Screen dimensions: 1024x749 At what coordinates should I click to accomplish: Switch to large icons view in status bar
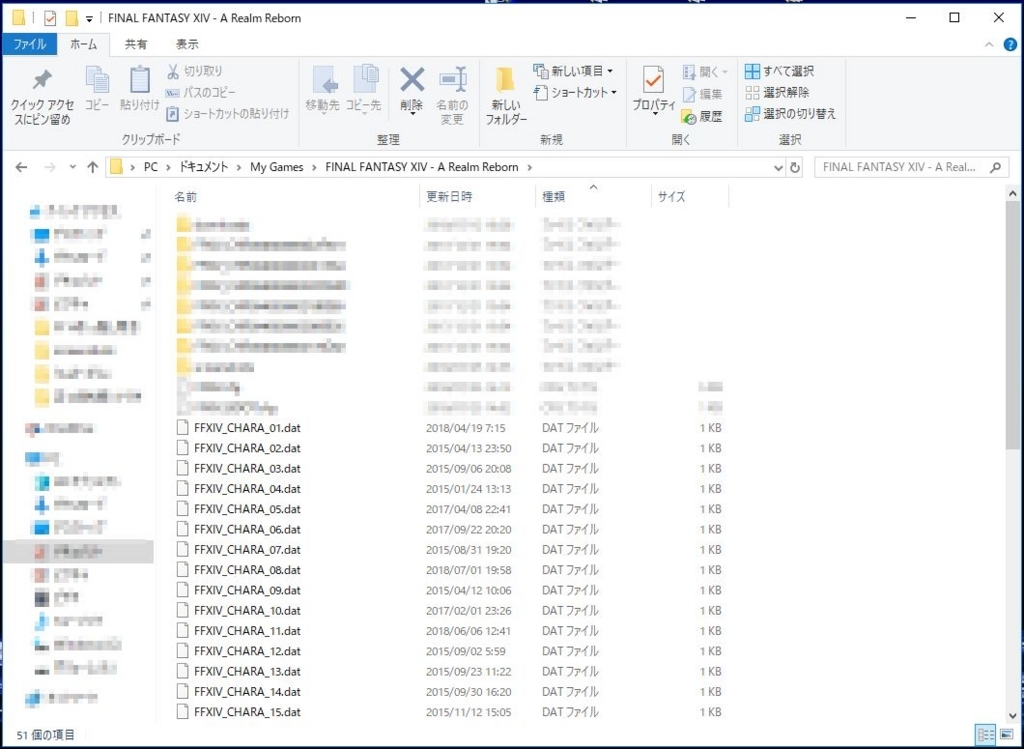point(1006,735)
